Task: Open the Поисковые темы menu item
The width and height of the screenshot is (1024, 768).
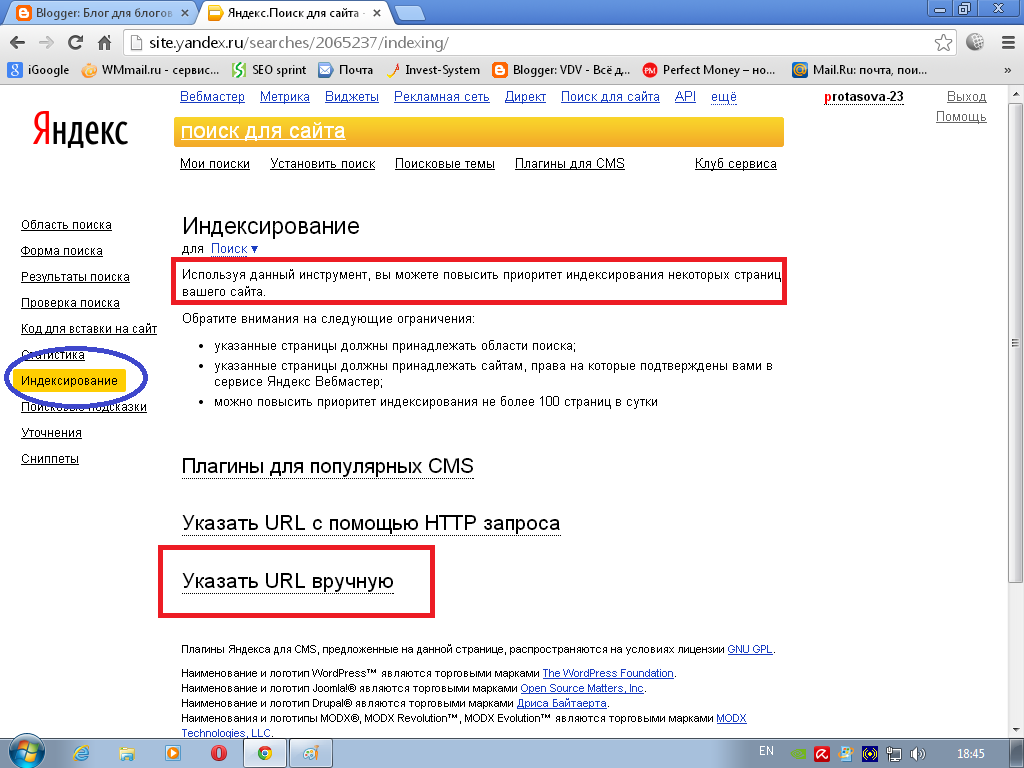Action: [x=445, y=164]
